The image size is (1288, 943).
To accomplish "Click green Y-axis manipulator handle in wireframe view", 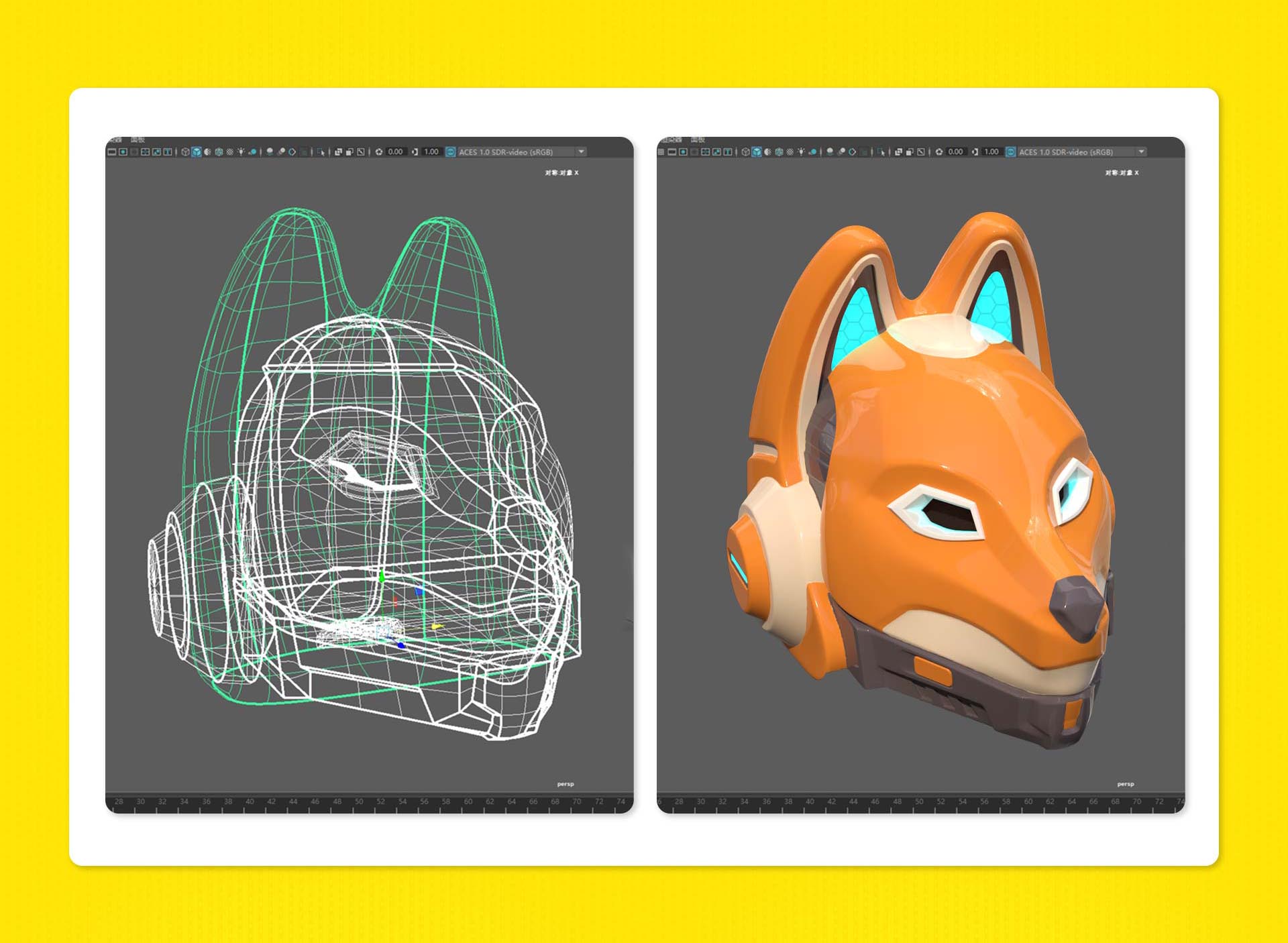I will [x=382, y=576].
